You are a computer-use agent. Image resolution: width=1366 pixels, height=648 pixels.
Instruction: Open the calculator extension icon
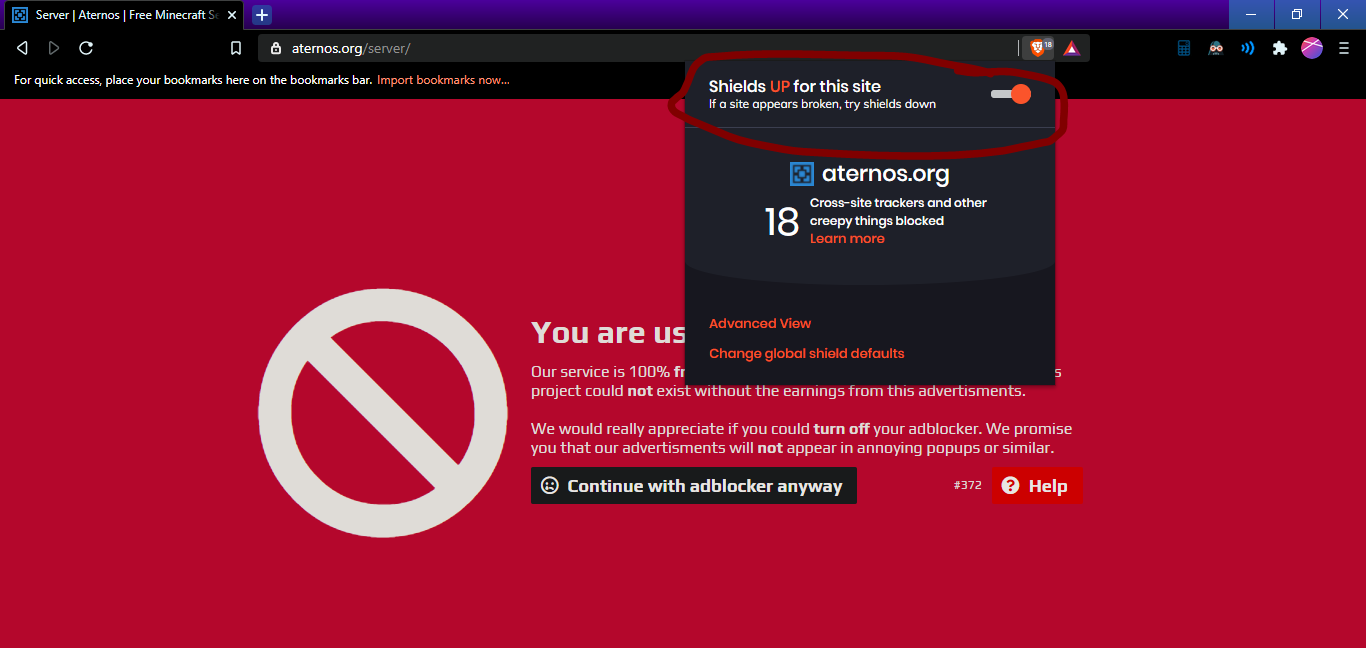(x=1184, y=48)
